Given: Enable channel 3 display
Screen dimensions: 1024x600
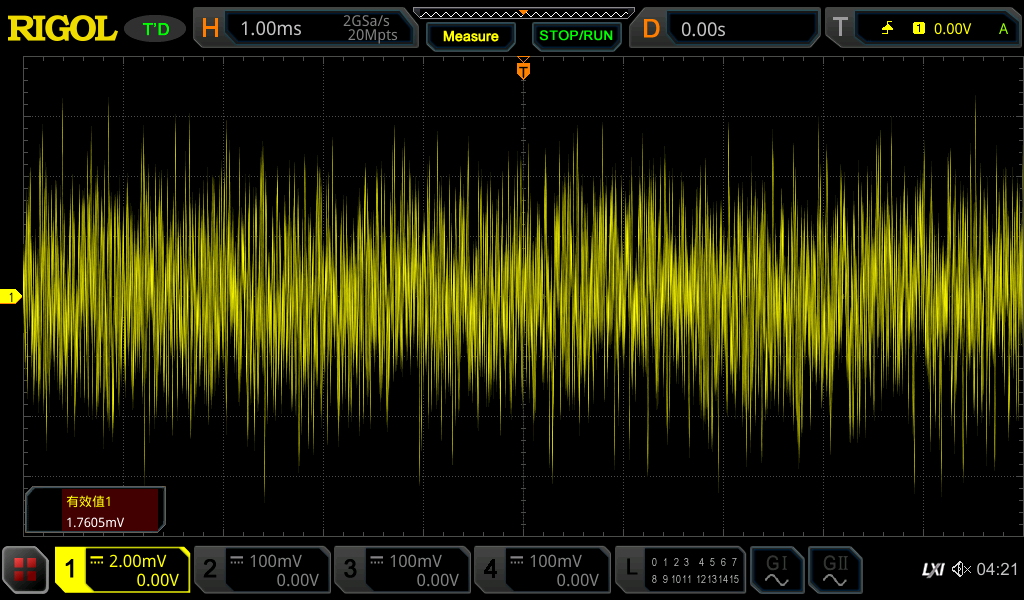Looking at the screenshot, I should click(401, 570).
